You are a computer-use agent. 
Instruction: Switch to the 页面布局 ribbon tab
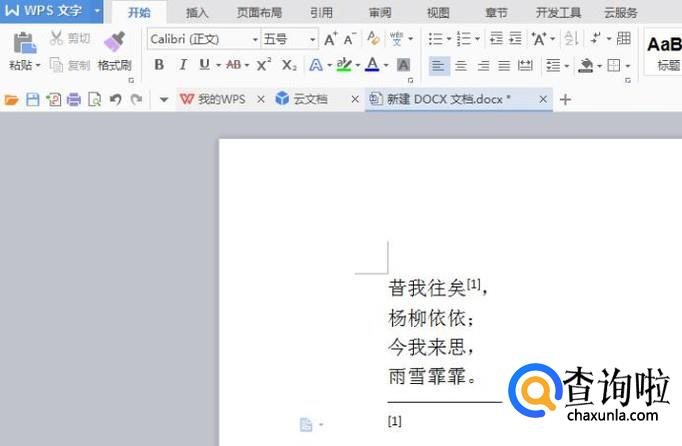[259, 13]
